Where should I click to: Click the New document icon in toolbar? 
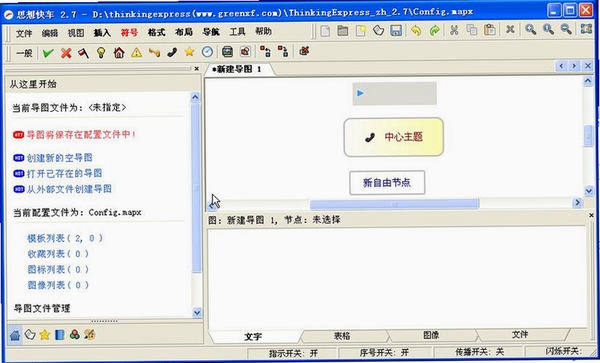pyautogui.click(x=325, y=31)
